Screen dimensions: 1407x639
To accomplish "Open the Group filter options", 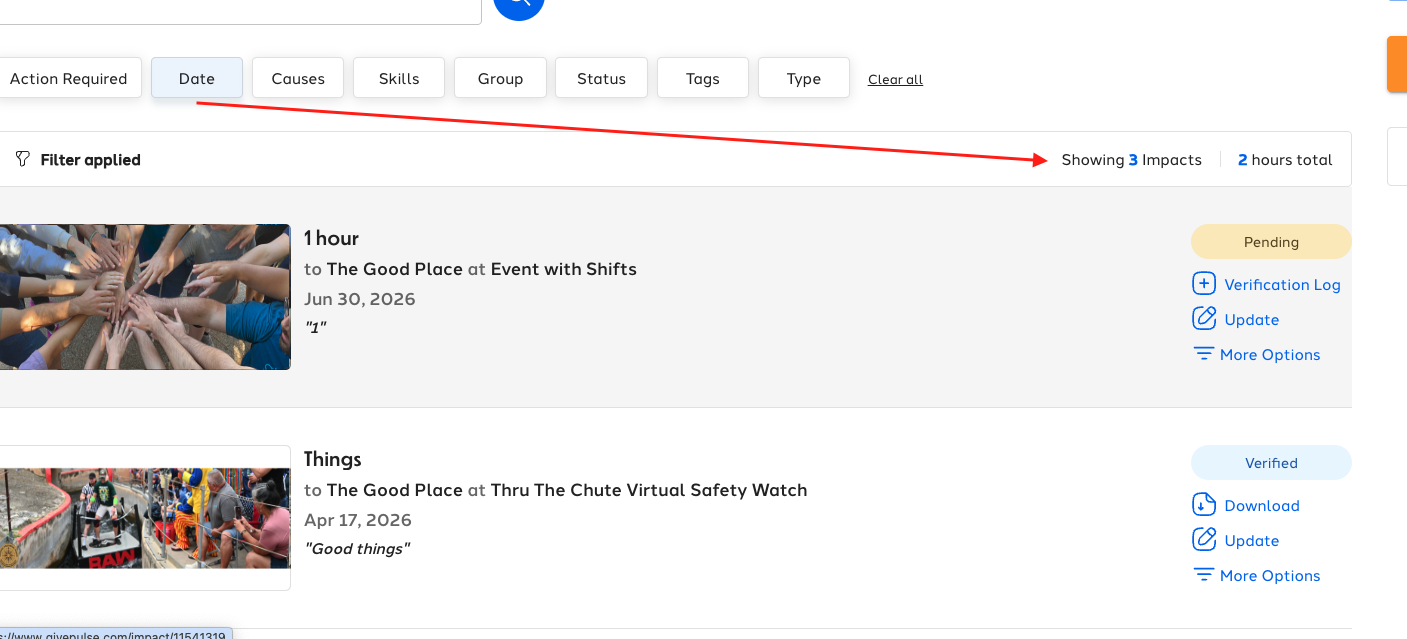I will 500,78.
